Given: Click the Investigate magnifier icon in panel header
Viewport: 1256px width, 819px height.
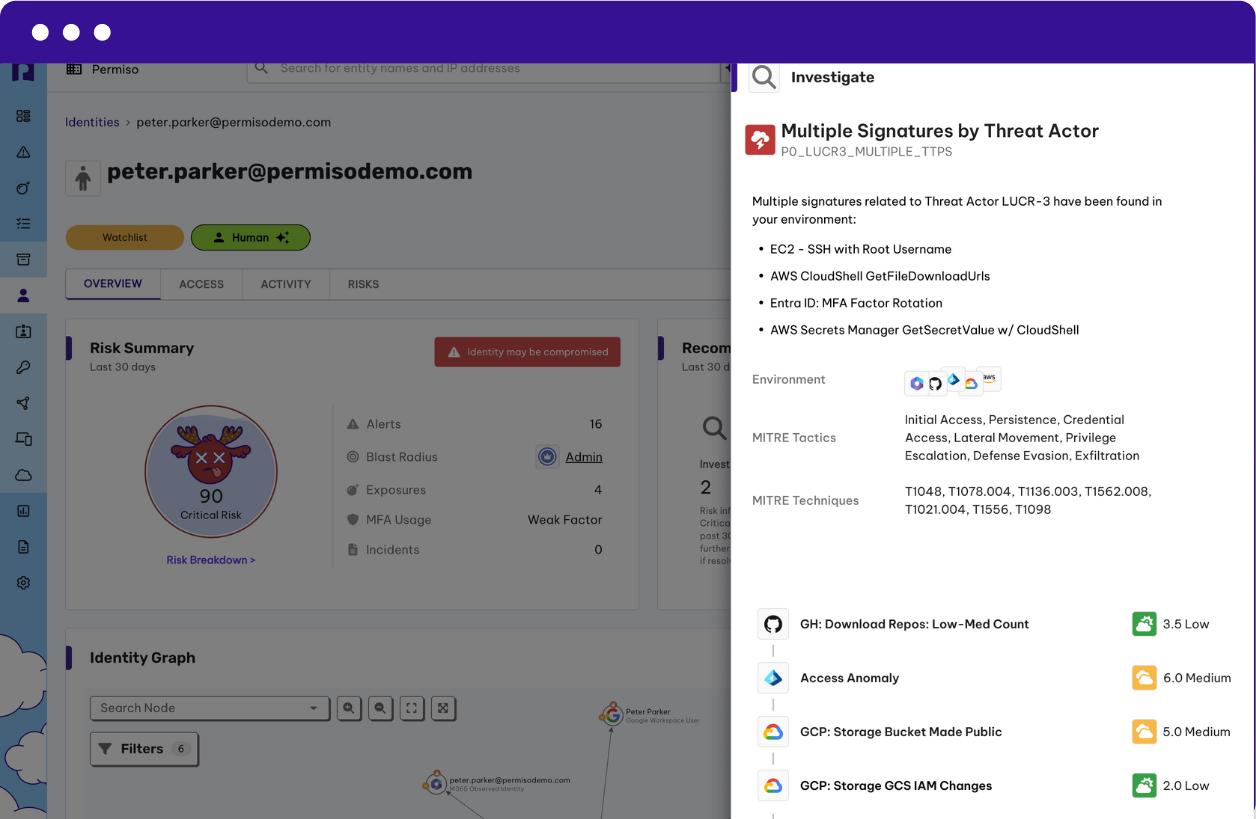Looking at the screenshot, I should click(x=764, y=77).
